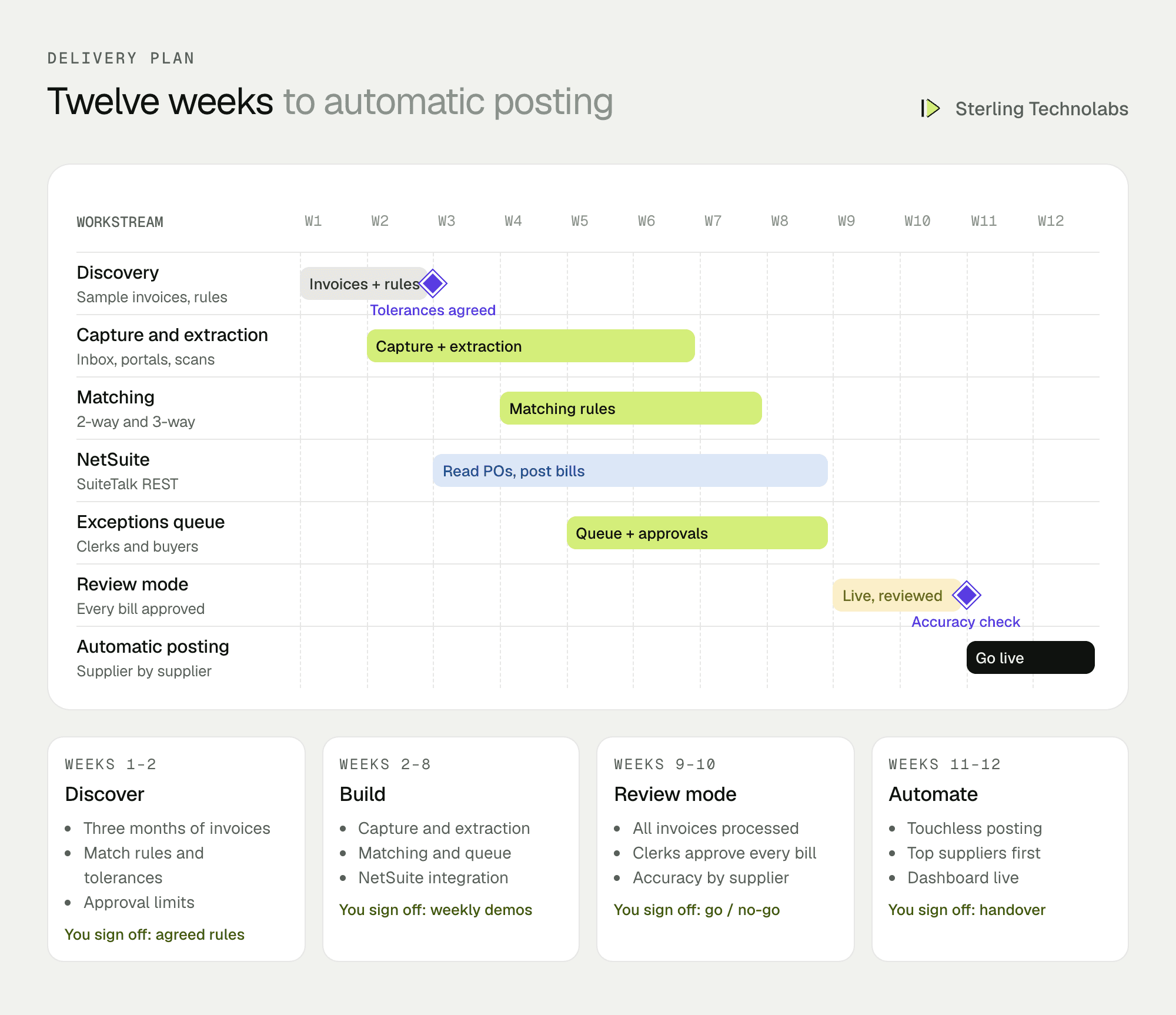Click the Go live bar
This screenshot has height=1015, width=1176.
point(1031,657)
